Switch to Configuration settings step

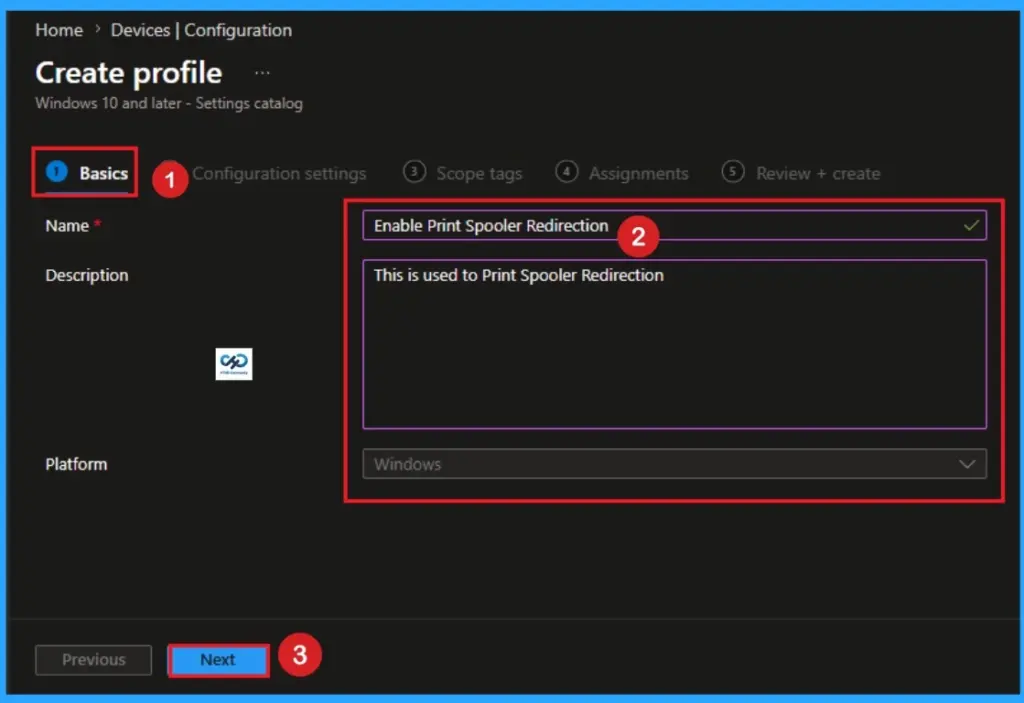[279, 173]
